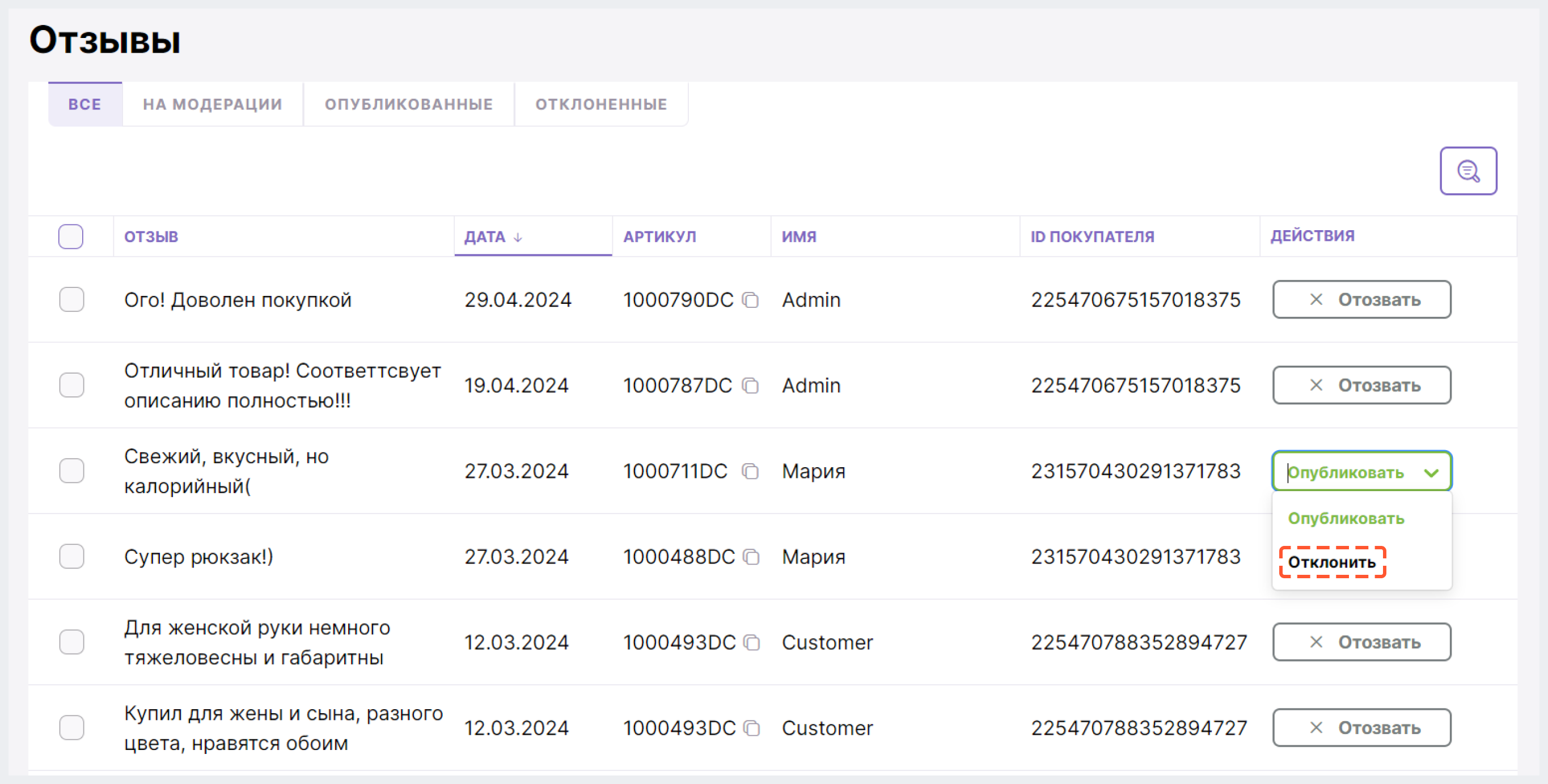Viewport: 1548px width, 784px height.
Task: Copy article number 1000488DC
Action: pyautogui.click(x=751, y=557)
